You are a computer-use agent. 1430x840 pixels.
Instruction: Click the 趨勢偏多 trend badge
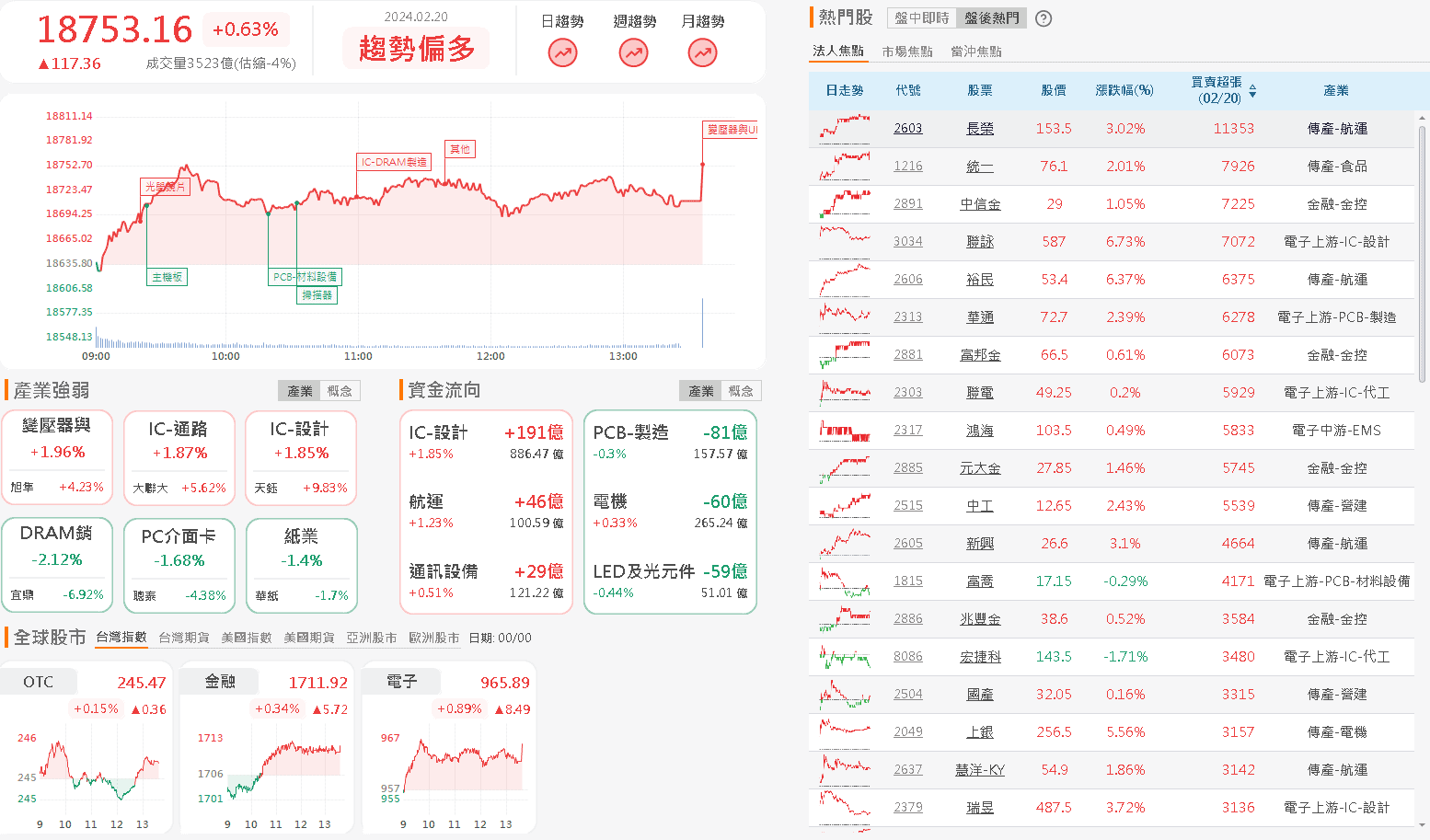tap(417, 48)
